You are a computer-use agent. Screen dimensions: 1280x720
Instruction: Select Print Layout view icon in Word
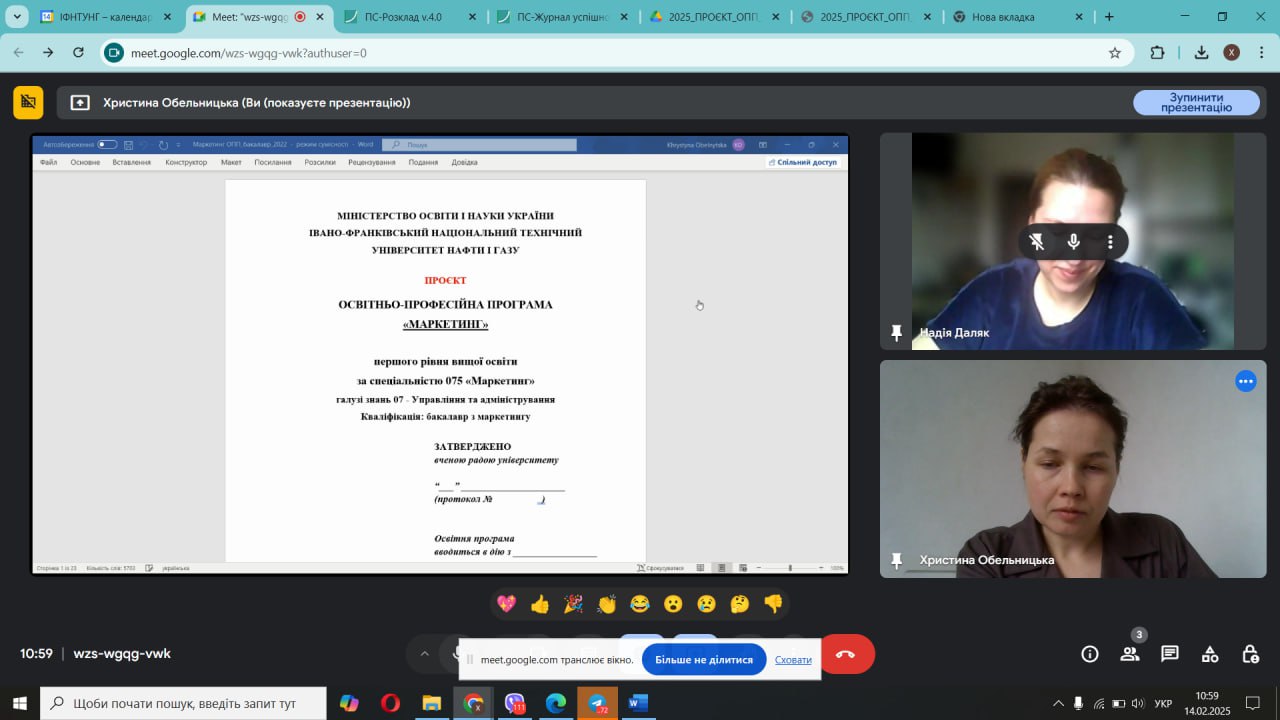click(721, 567)
